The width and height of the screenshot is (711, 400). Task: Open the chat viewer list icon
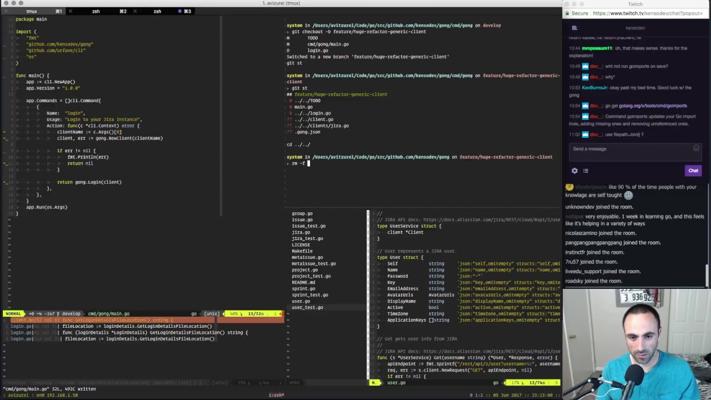pos(586,171)
